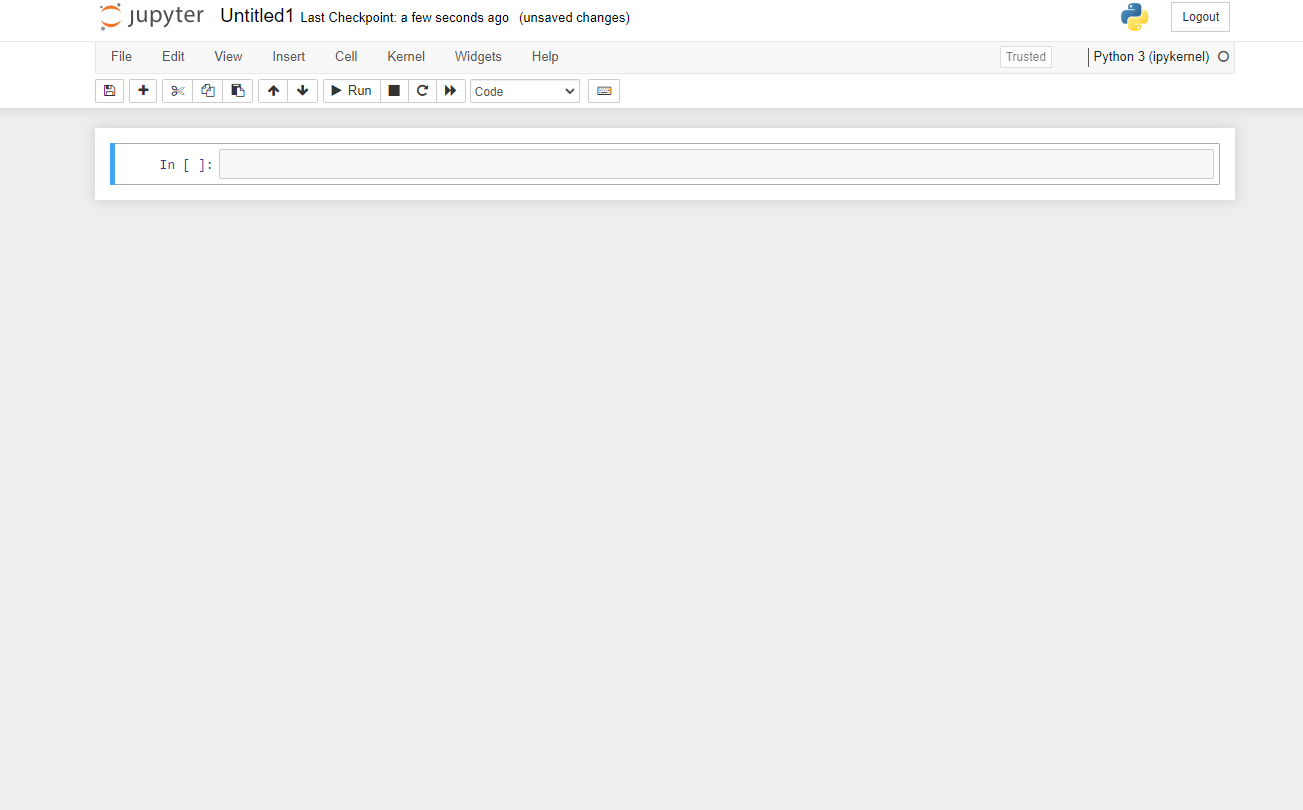1303x810 pixels.
Task: Paste a cell using the paste icon
Action: click(x=237, y=90)
